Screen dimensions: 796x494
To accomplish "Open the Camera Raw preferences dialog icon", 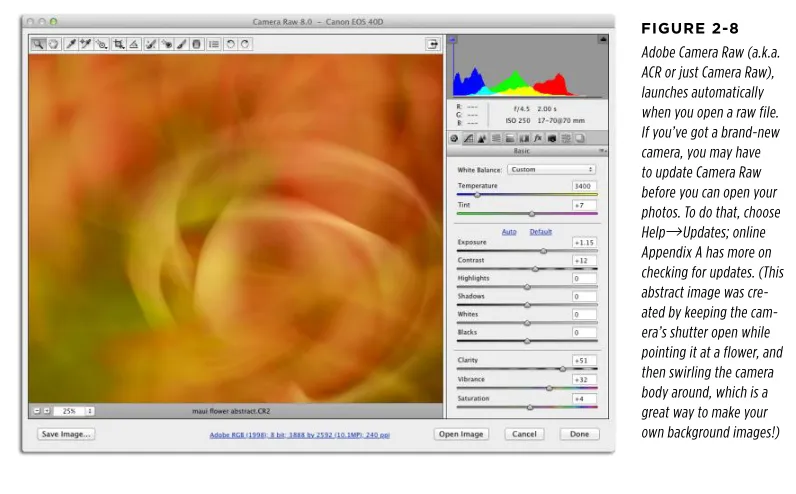I will point(214,44).
